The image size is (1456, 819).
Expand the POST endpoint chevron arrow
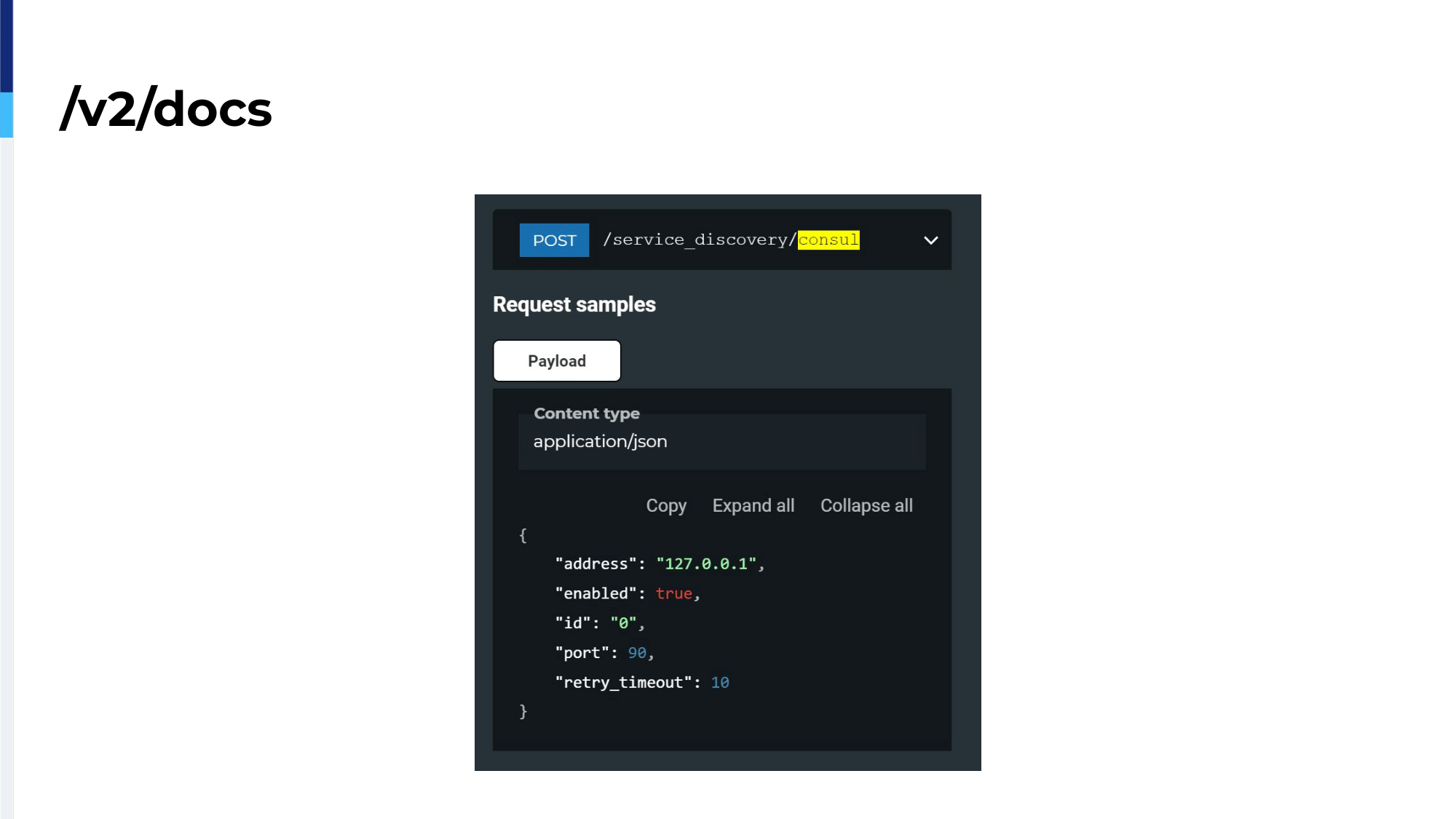930,240
